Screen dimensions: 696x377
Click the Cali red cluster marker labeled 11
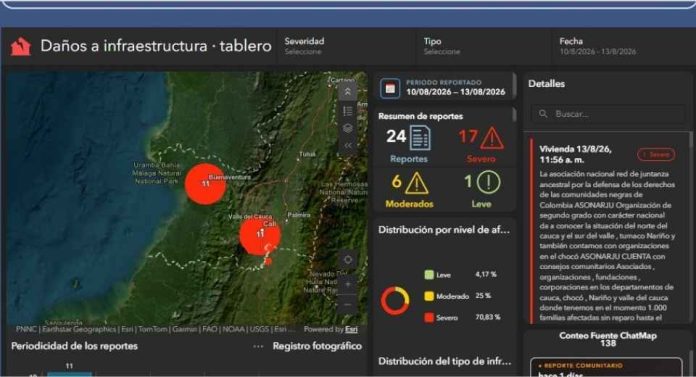click(x=260, y=234)
